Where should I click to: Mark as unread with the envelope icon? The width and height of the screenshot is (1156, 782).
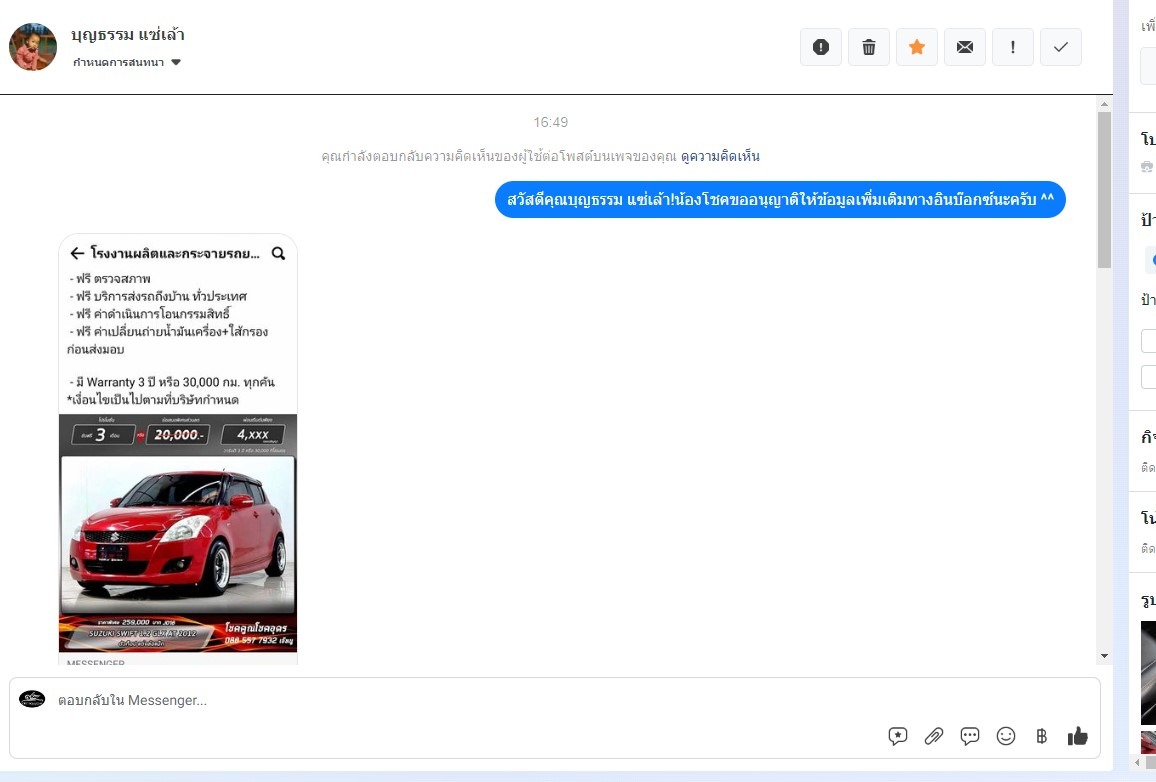tap(964, 47)
